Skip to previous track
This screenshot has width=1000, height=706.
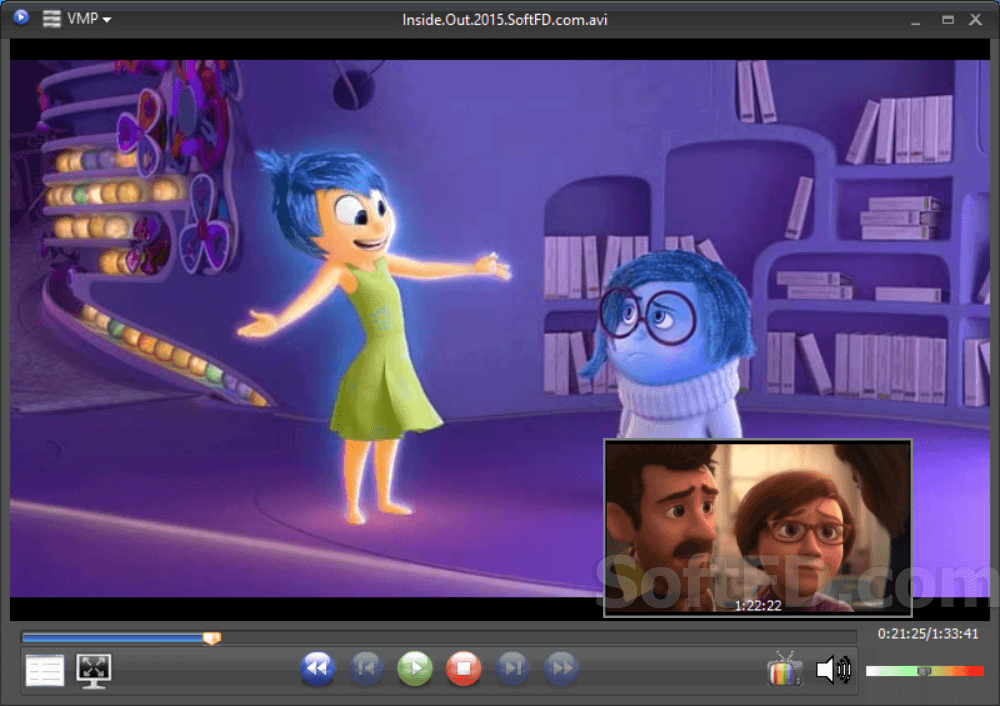click(x=366, y=668)
